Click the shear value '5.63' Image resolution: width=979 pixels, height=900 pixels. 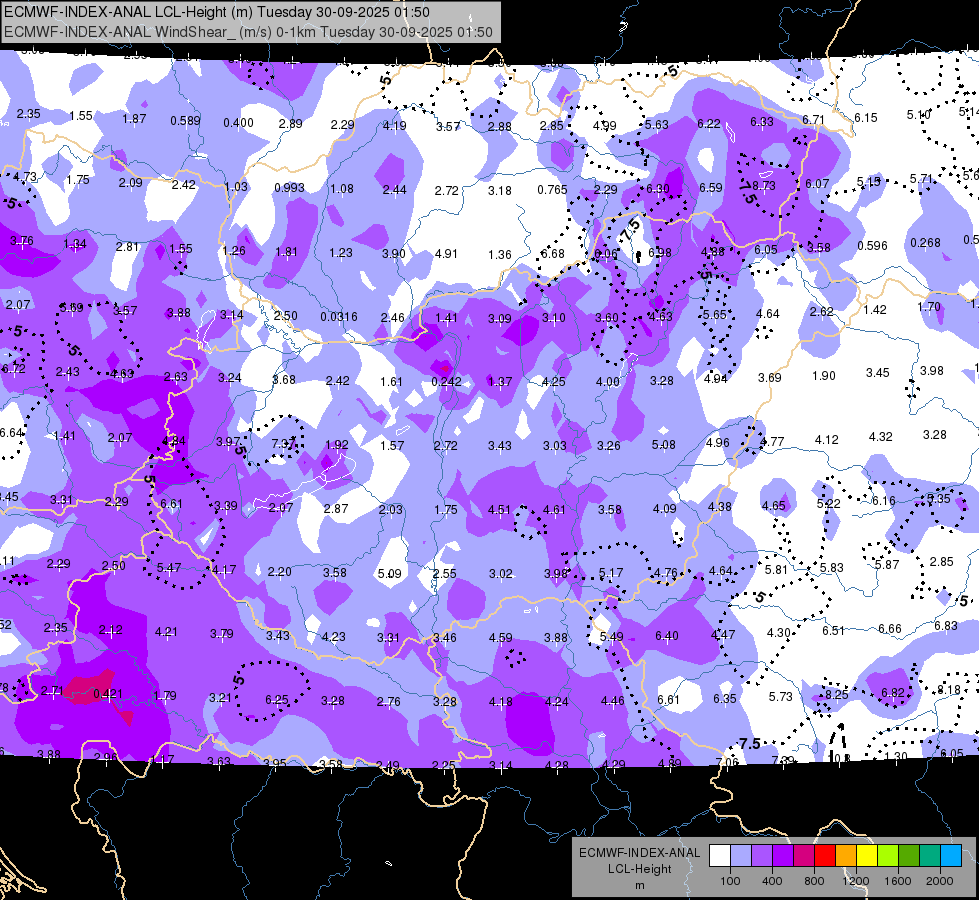[657, 124]
